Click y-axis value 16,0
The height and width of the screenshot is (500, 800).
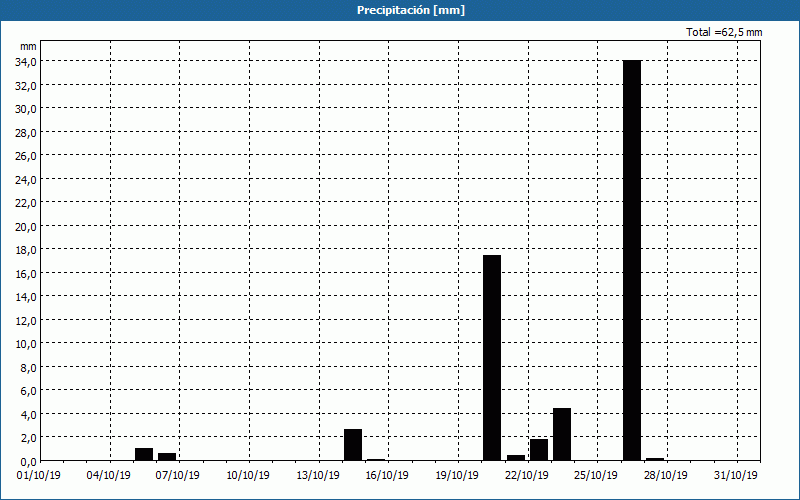(26, 274)
